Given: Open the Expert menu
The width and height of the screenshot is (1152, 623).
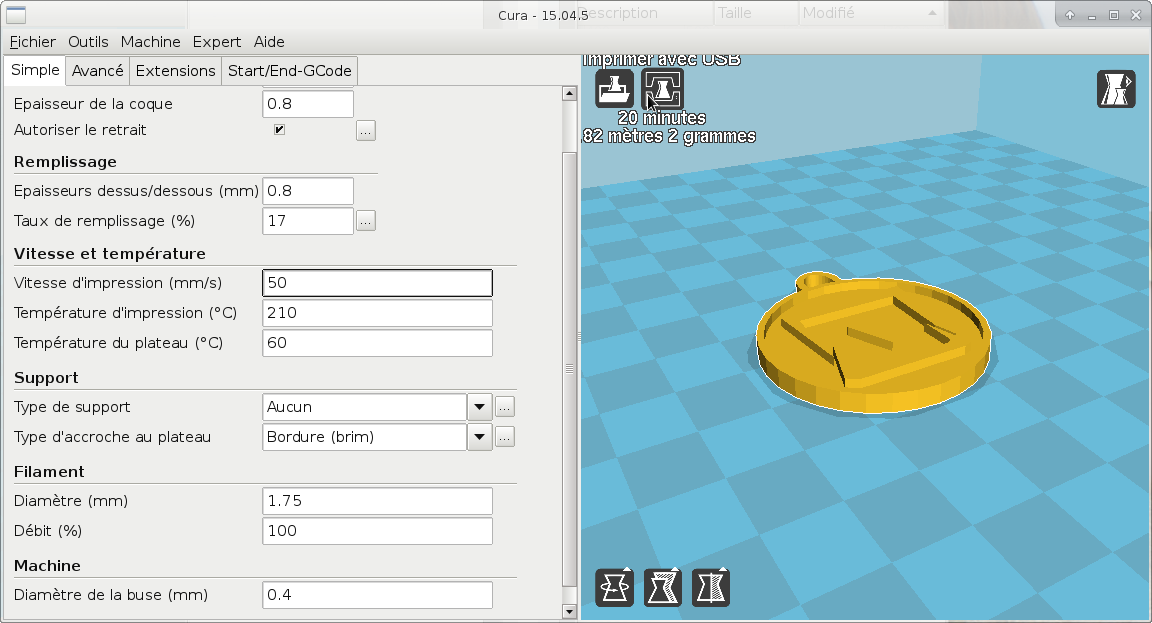Looking at the screenshot, I should coord(217,42).
